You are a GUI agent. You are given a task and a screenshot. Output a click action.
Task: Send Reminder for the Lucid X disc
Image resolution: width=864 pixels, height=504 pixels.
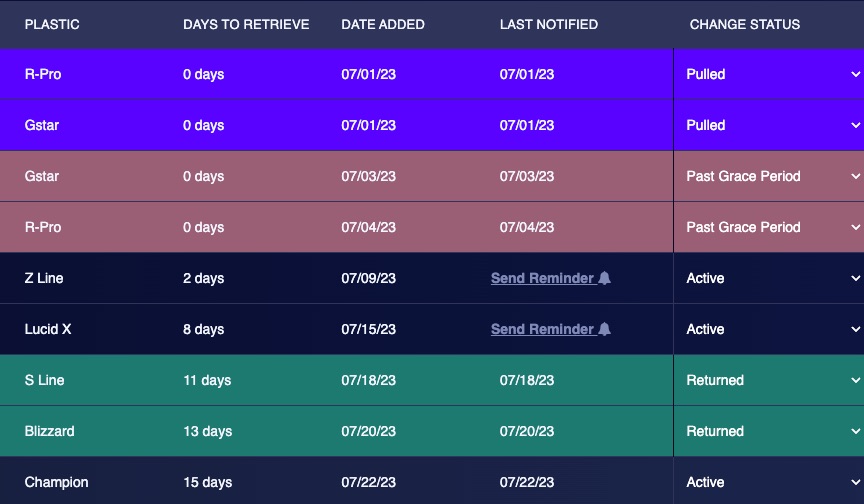click(x=543, y=330)
